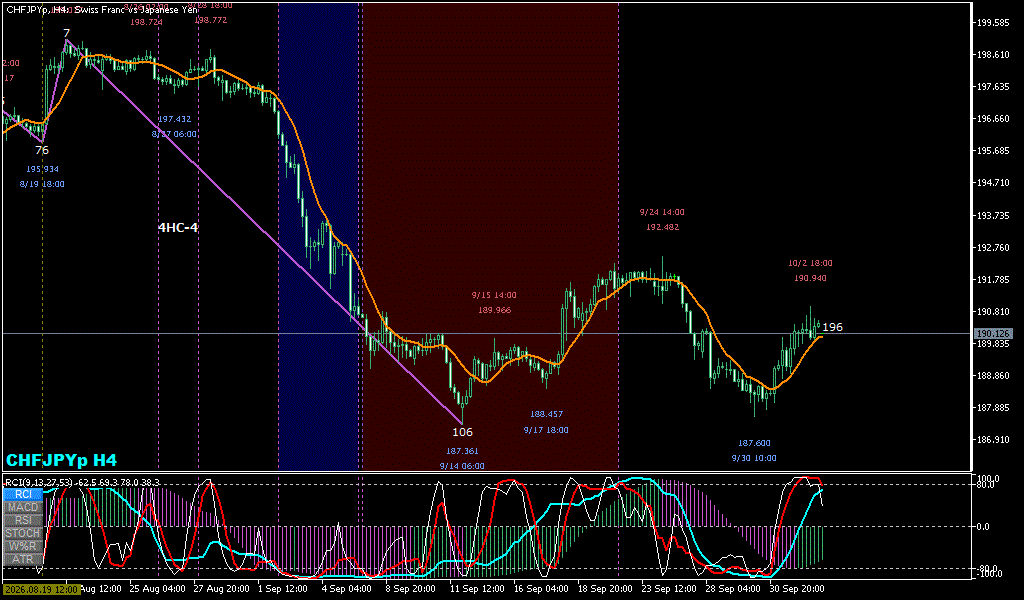This screenshot has width=1024, height=600.
Task: Click the high price label 198.724
Action: coord(146,22)
